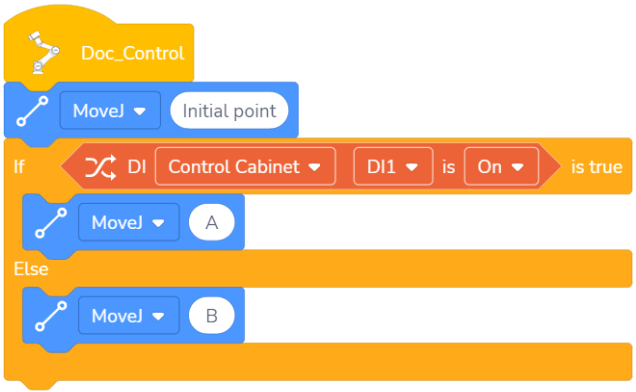Open the Control Cabinet dropdown

[245, 166]
